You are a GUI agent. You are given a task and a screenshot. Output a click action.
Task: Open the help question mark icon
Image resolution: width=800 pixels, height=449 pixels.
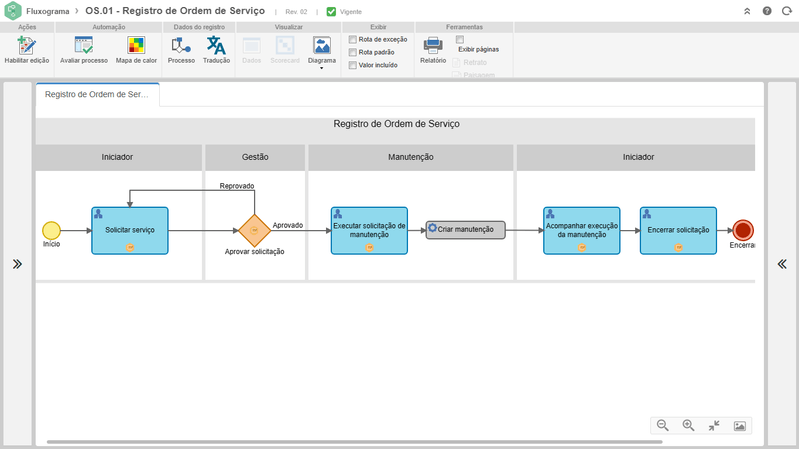pyautogui.click(x=767, y=11)
